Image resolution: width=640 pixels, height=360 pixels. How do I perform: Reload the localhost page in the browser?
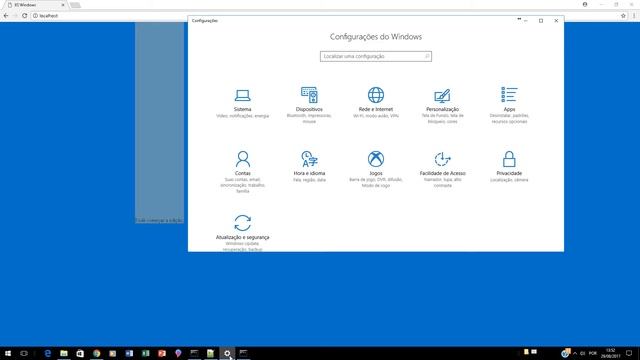click(x=24, y=16)
